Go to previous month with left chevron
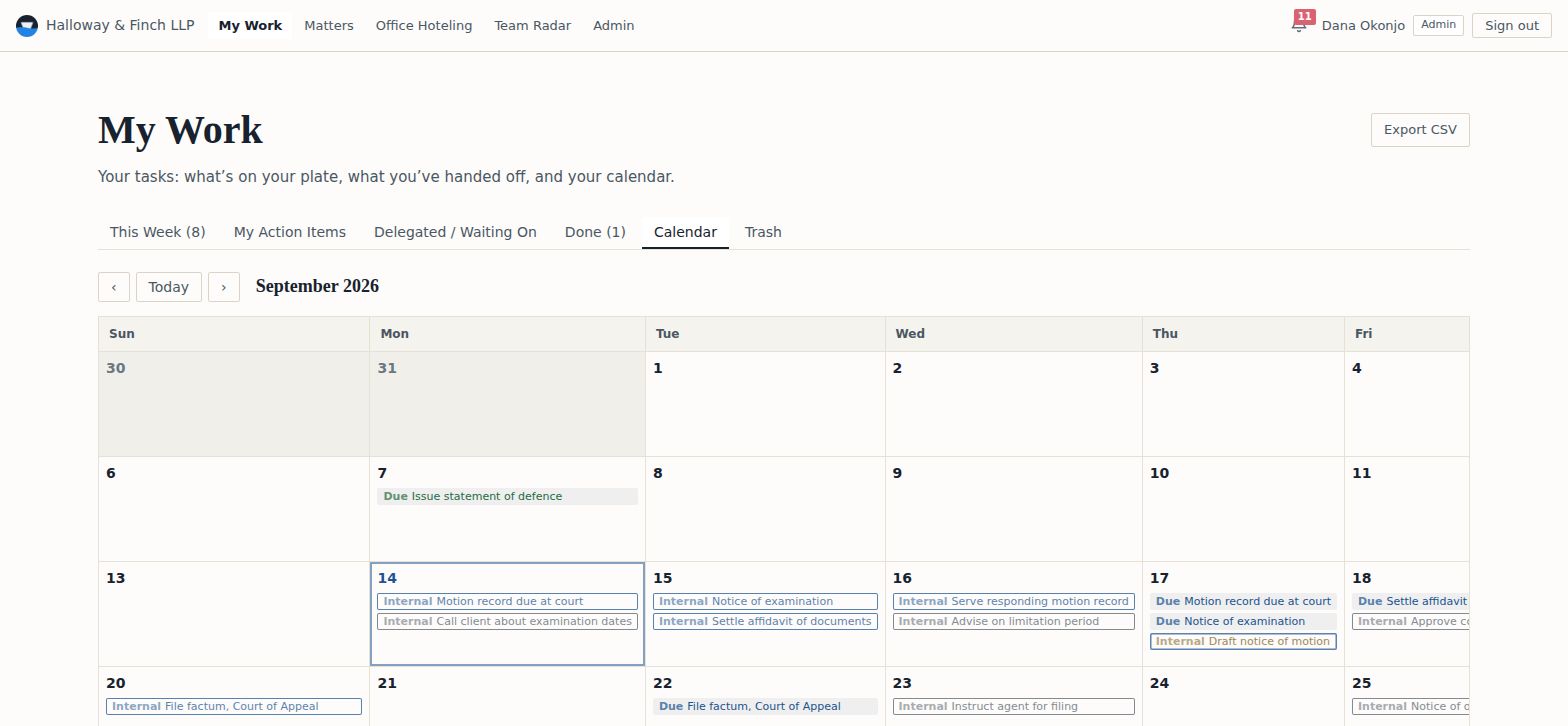 click(114, 287)
